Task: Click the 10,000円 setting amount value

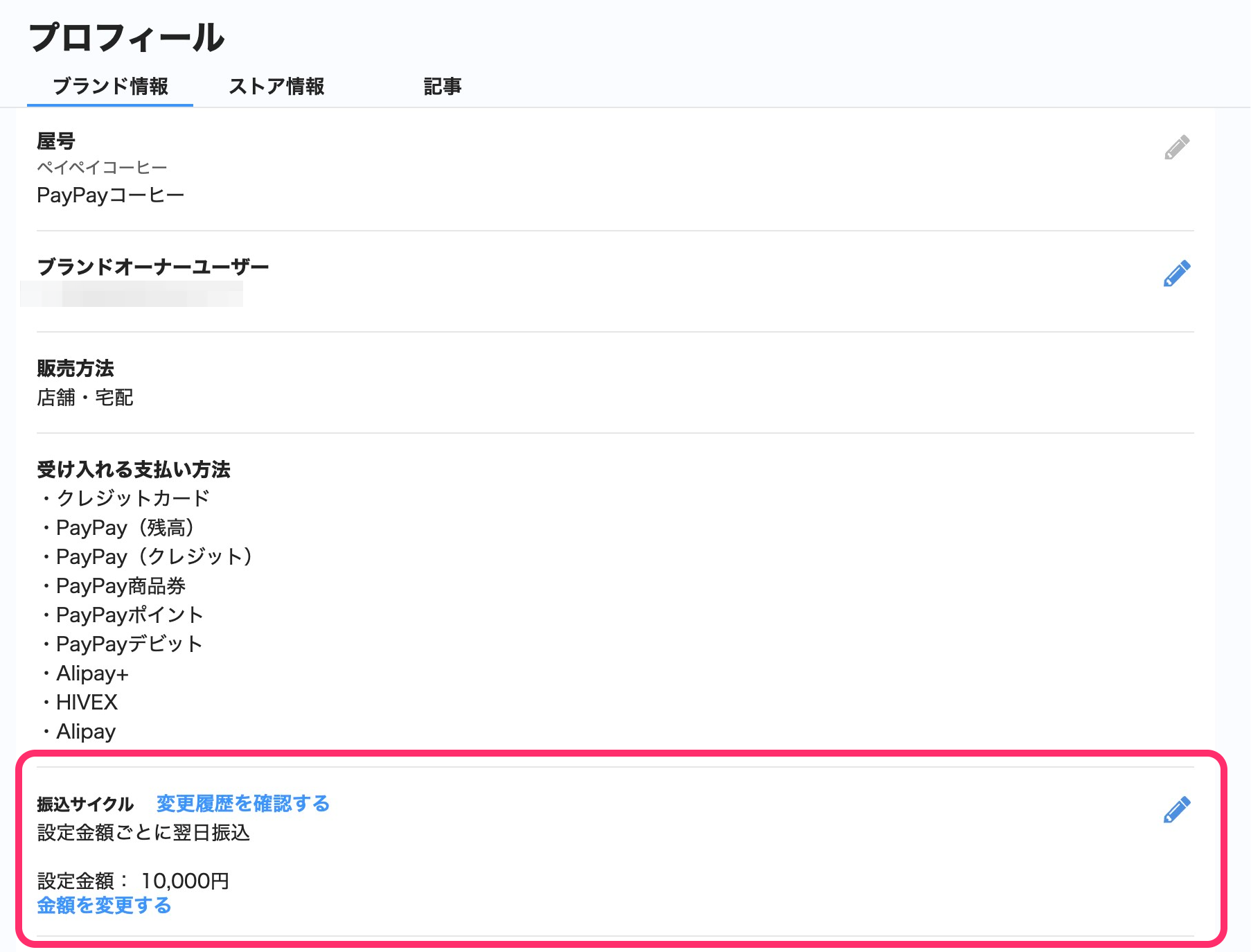Action: [x=185, y=881]
